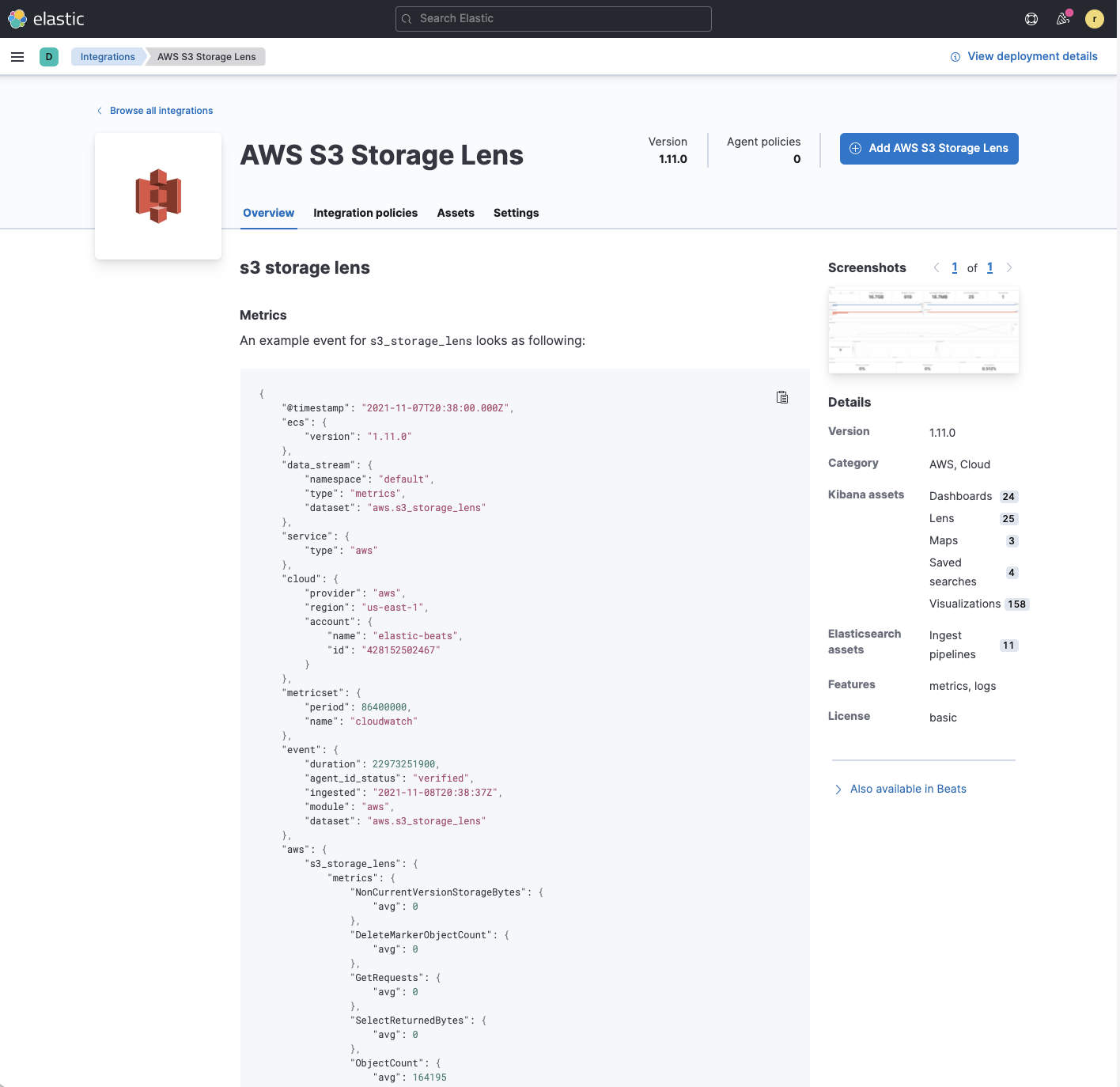Open the Dashboards link under Kibana assets
1120x1087 pixels.
pyautogui.click(x=960, y=496)
